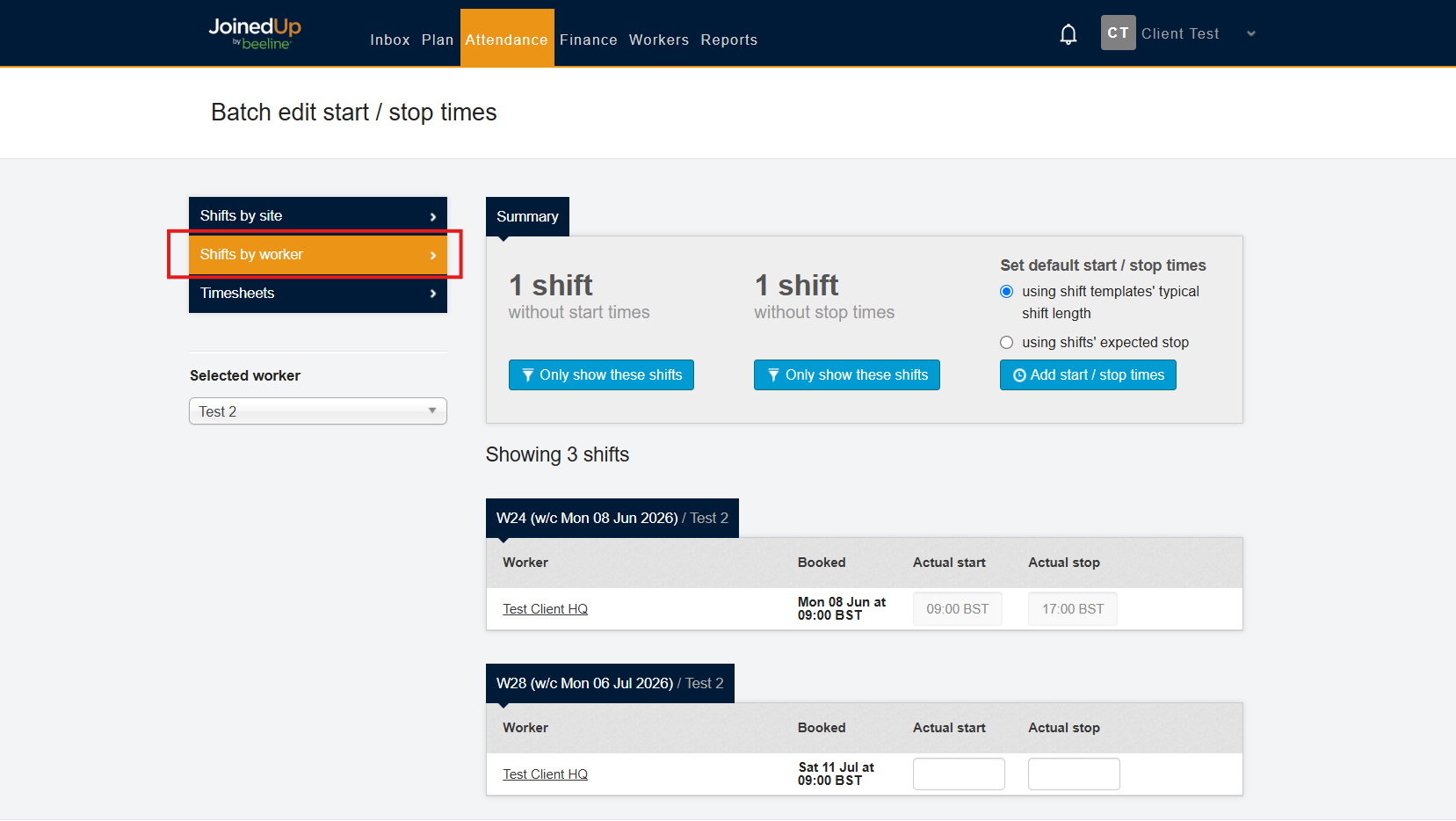Open Test Client HQ link in W28
Image resolution: width=1456 pixels, height=821 pixels.
[545, 774]
